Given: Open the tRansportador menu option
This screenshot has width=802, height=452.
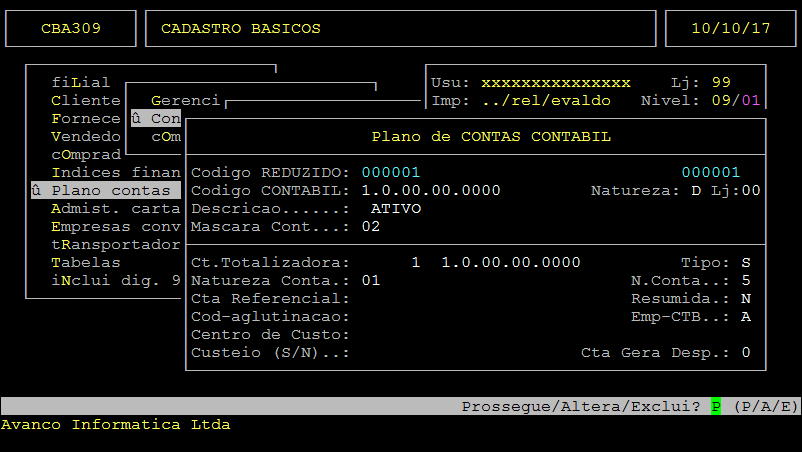Looking at the screenshot, I should (x=115, y=244).
